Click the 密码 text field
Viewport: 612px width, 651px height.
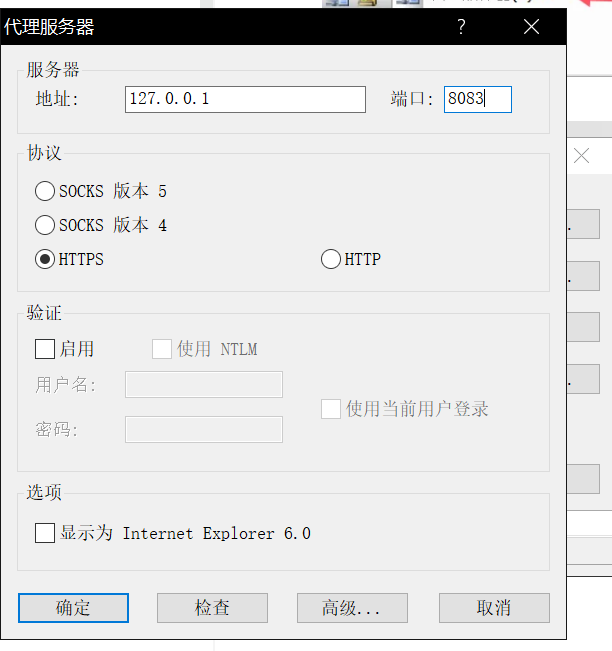(204, 429)
